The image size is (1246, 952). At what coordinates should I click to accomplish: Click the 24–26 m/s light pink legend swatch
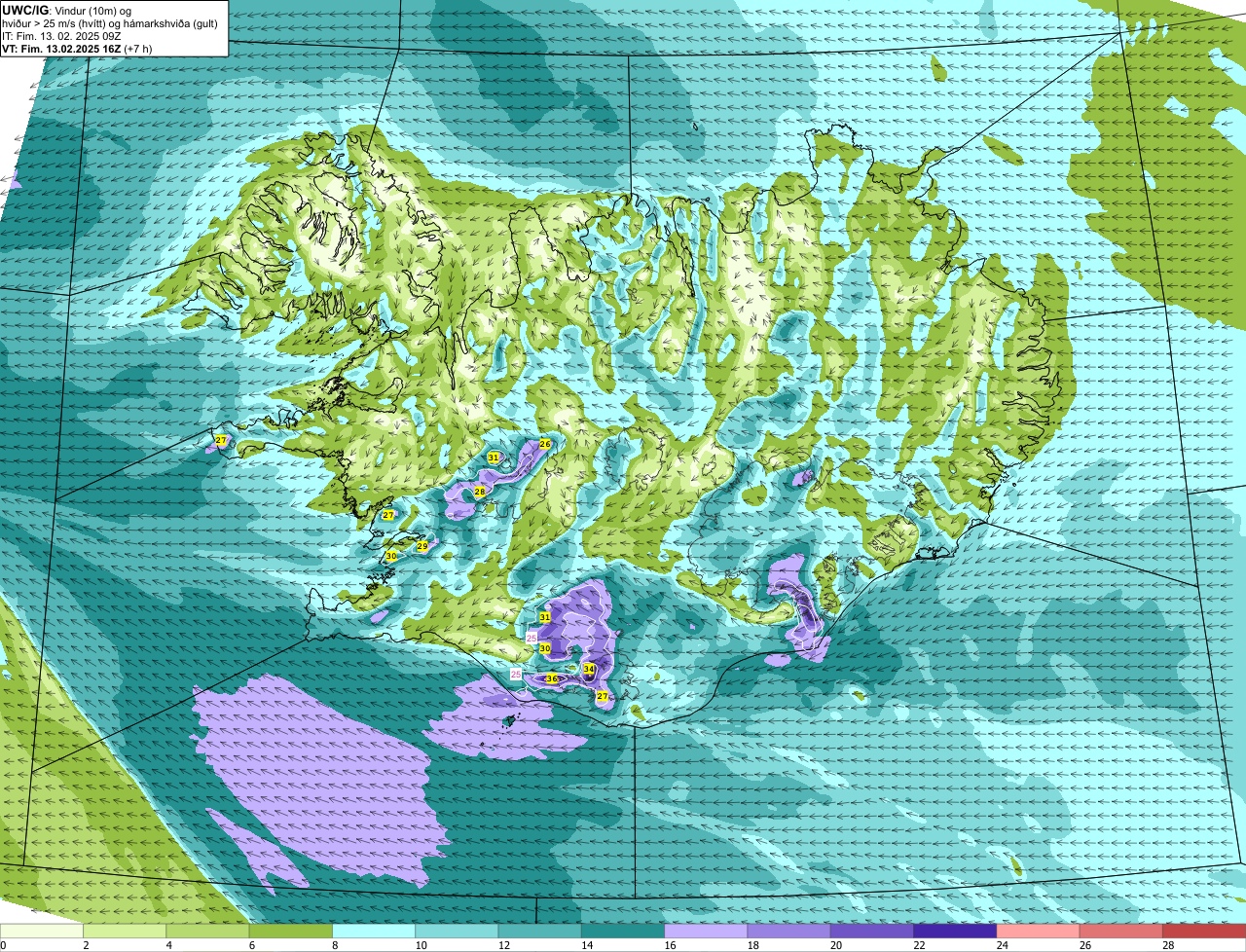coord(1038,931)
